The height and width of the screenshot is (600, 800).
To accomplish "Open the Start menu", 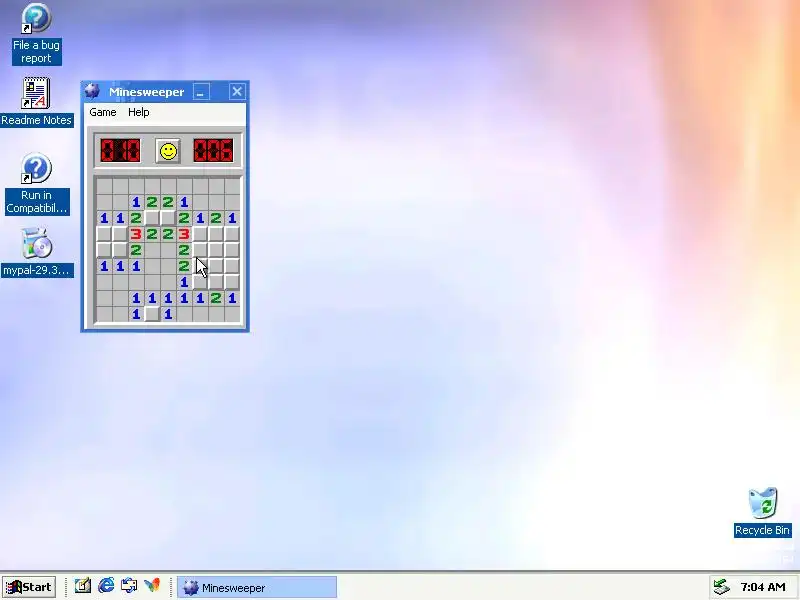I will coord(29,587).
